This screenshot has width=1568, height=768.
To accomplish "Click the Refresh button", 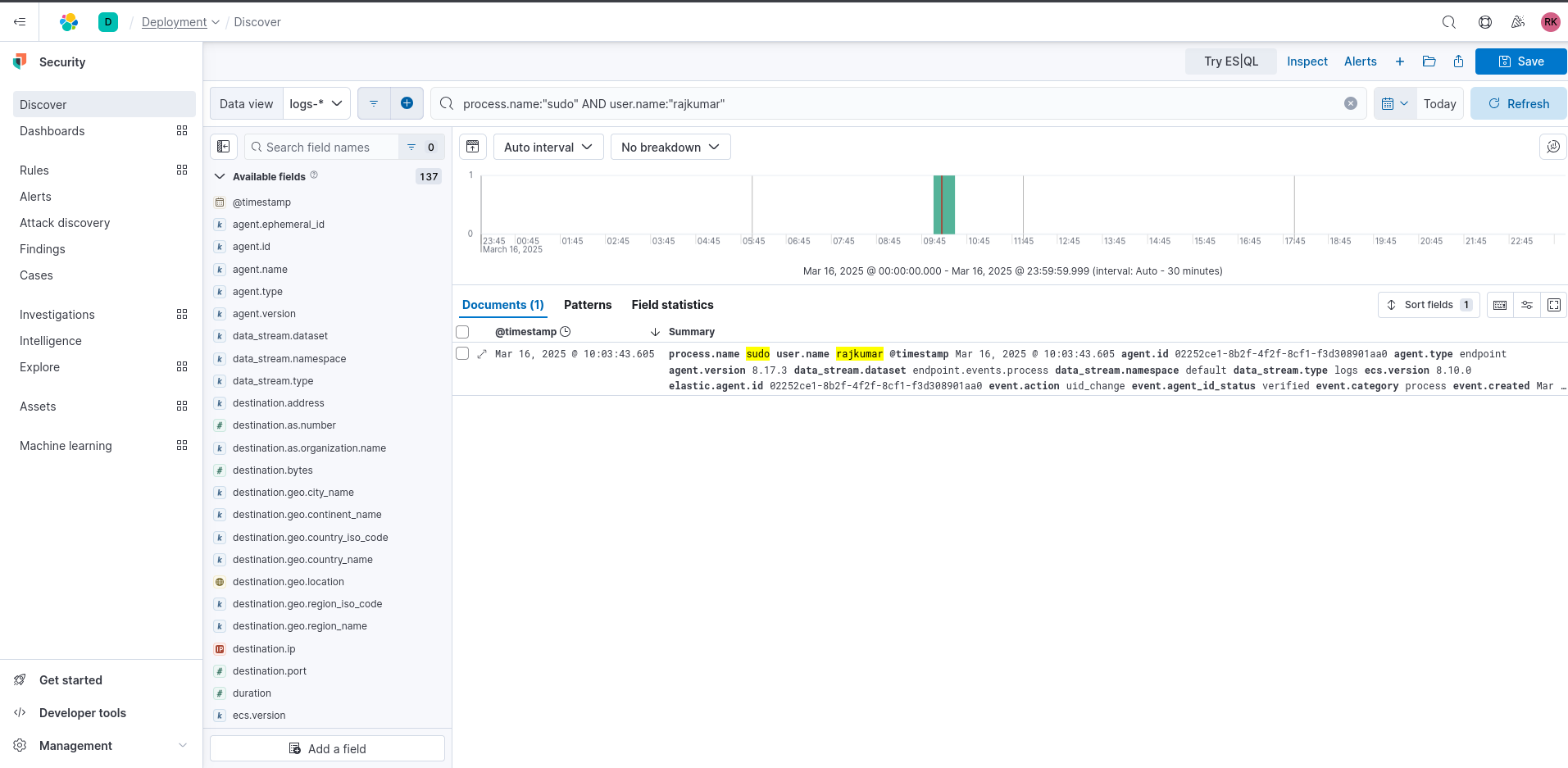I will (1518, 103).
